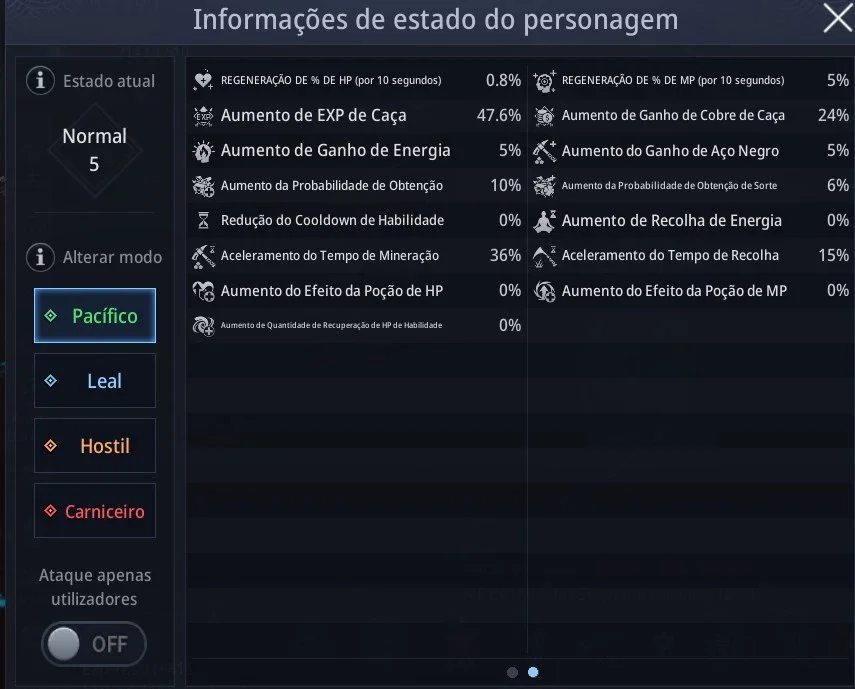The width and height of the screenshot is (855, 689).
Task: Open the Estado atual info icon
Action: [40, 81]
